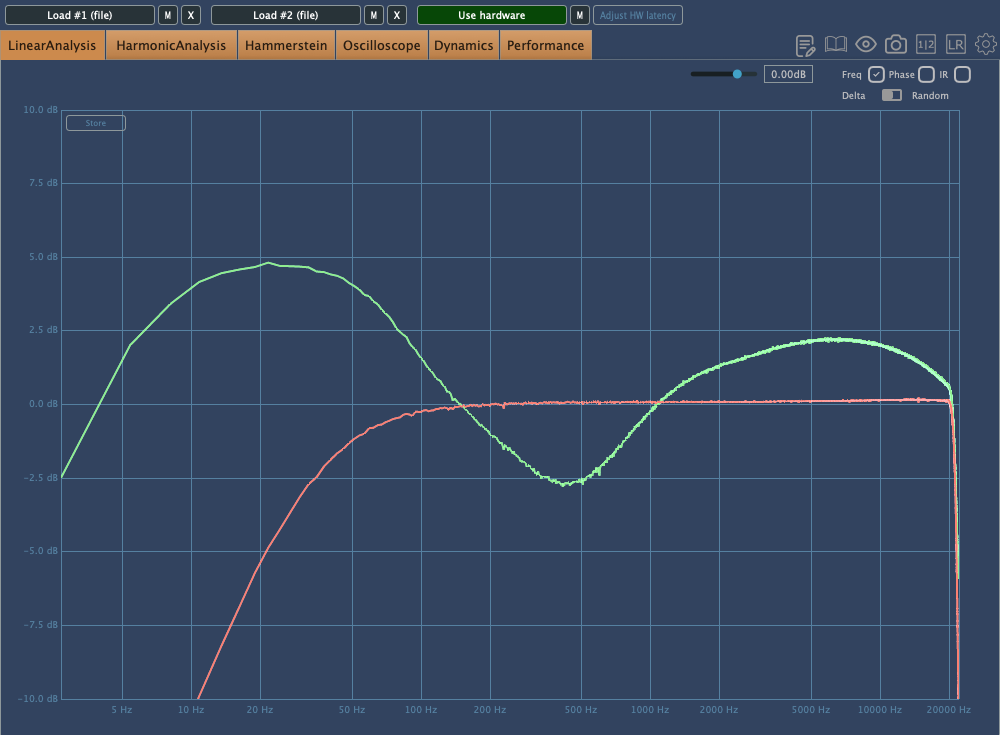
Task: Open the notes editor icon
Action: point(805,45)
